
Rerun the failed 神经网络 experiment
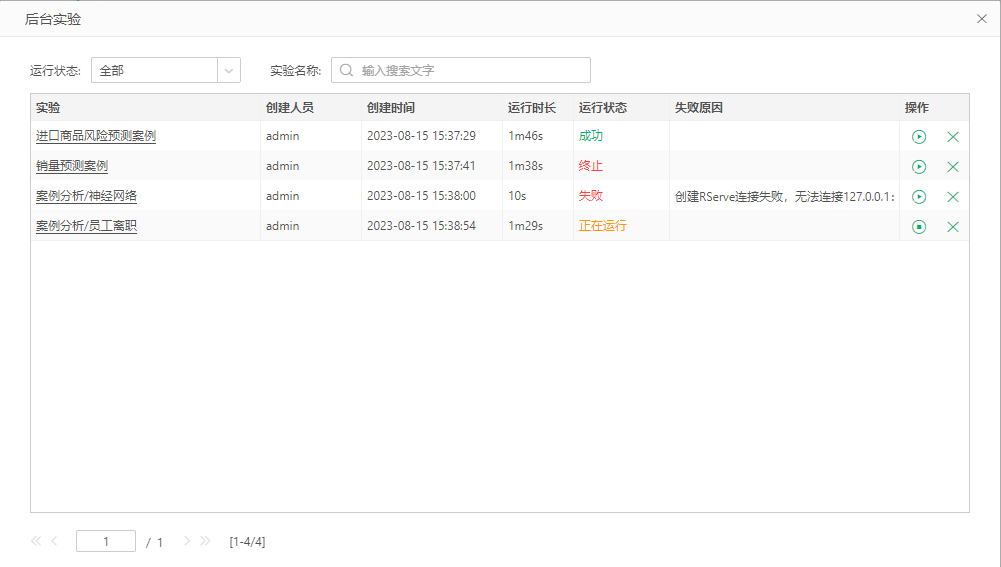(x=919, y=197)
